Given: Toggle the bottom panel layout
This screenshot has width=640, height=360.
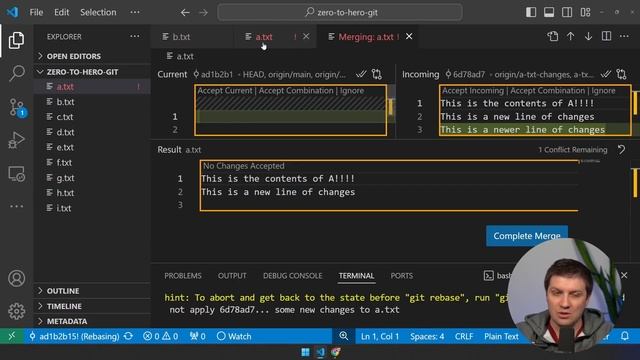Looking at the screenshot, I should pyautogui.click(x=549, y=12).
